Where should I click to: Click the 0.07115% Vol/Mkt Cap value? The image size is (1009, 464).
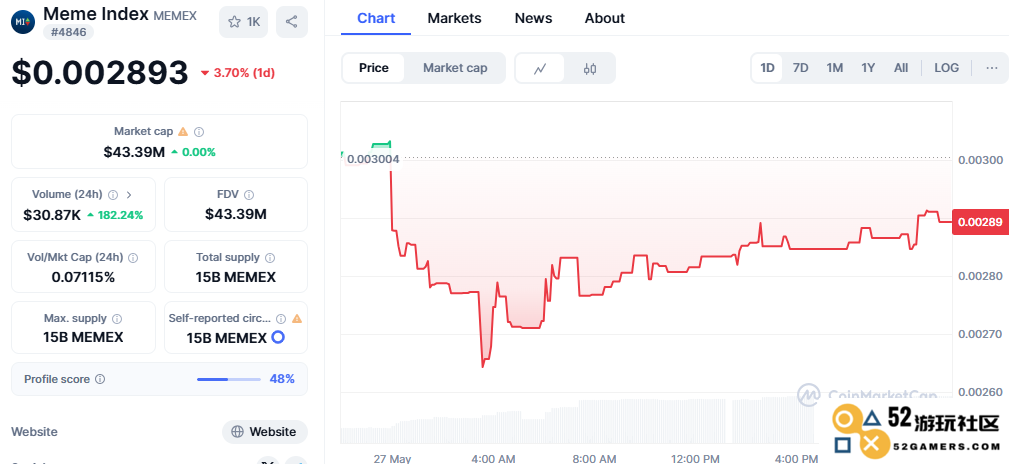coord(83,277)
